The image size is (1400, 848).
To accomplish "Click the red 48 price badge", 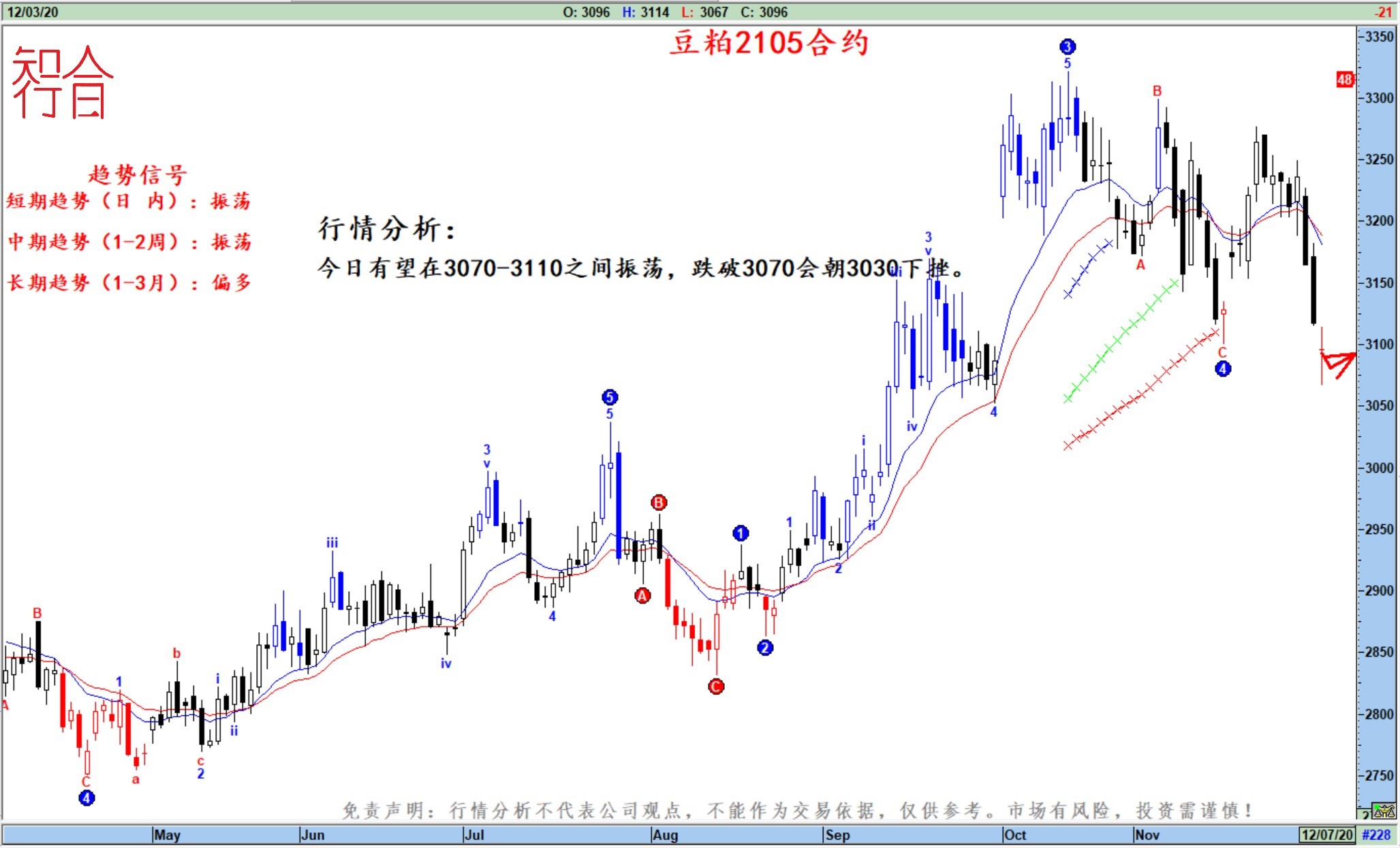I will pyautogui.click(x=1344, y=80).
